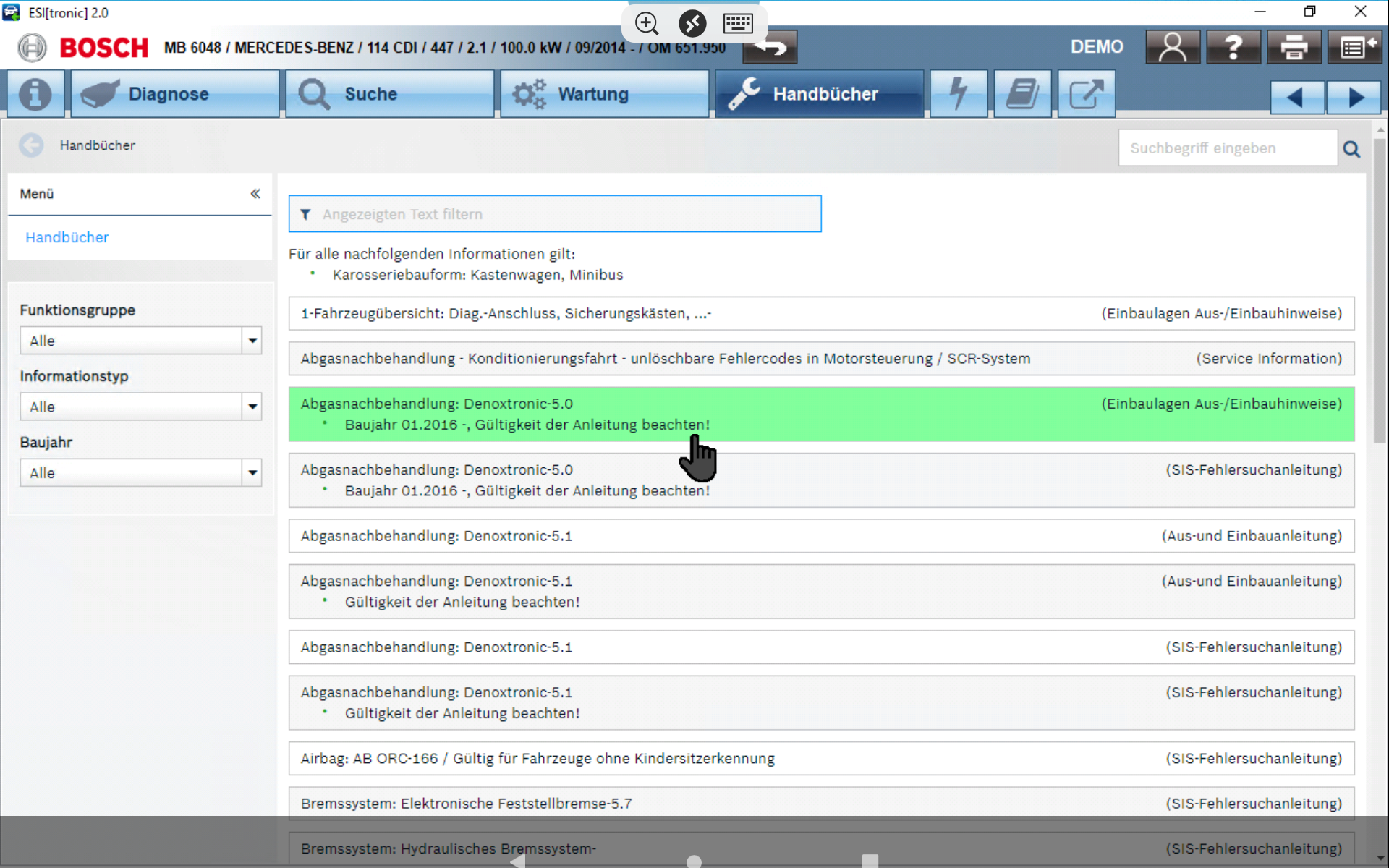Viewport: 1389px width, 868px height.
Task: Open Hydraulisches Bremssystem entry
Action: pos(821,848)
